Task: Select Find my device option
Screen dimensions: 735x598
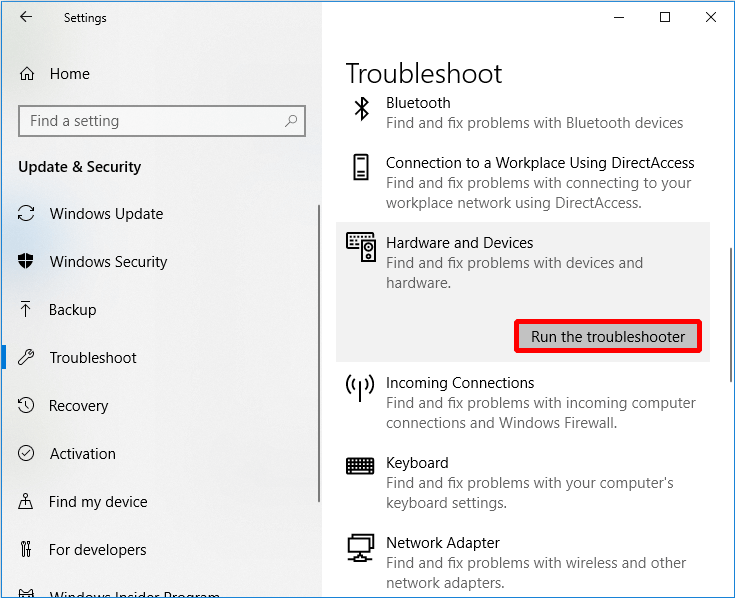Action: point(98,502)
